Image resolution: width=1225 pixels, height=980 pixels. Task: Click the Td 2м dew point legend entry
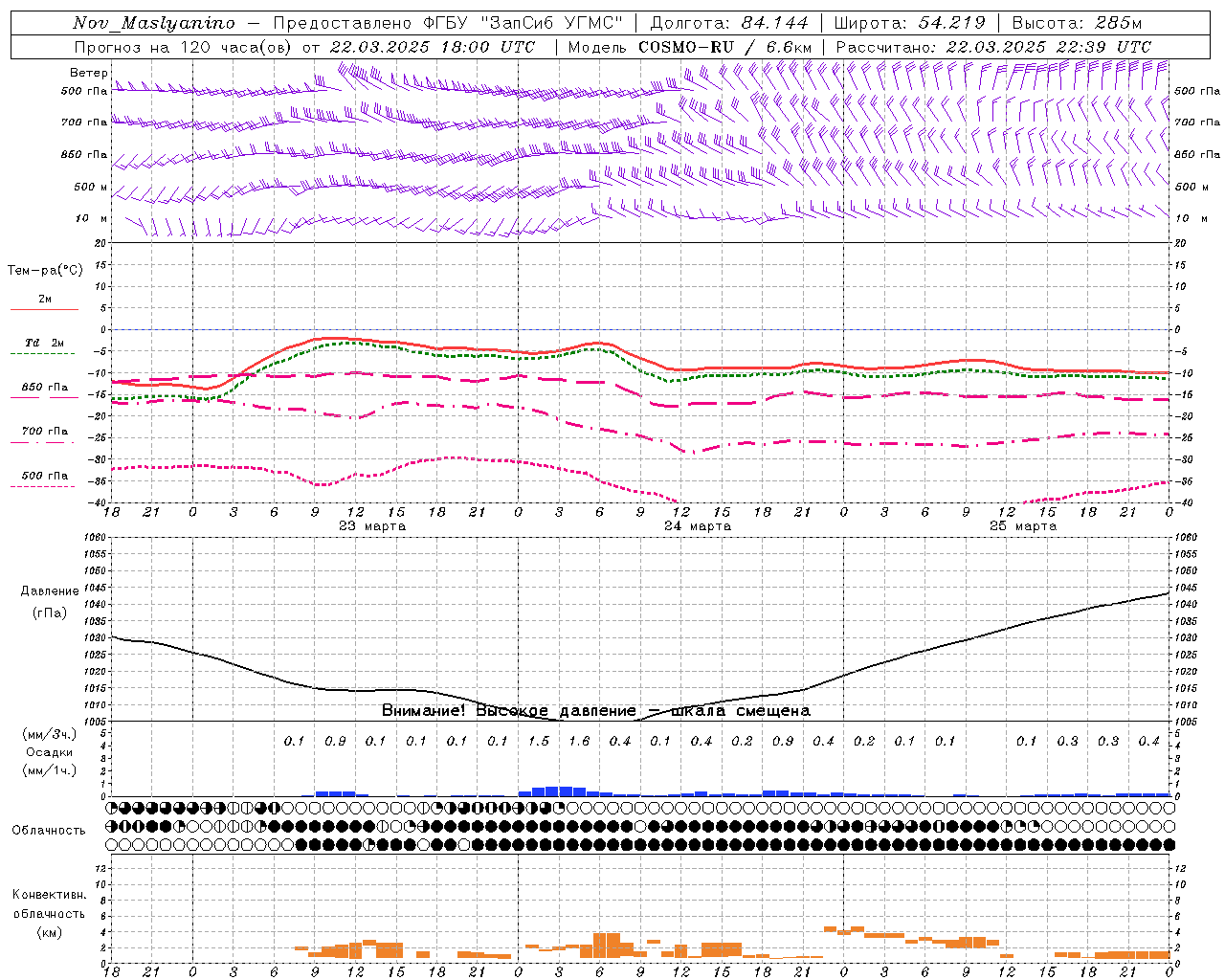pyautogui.click(x=45, y=343)
